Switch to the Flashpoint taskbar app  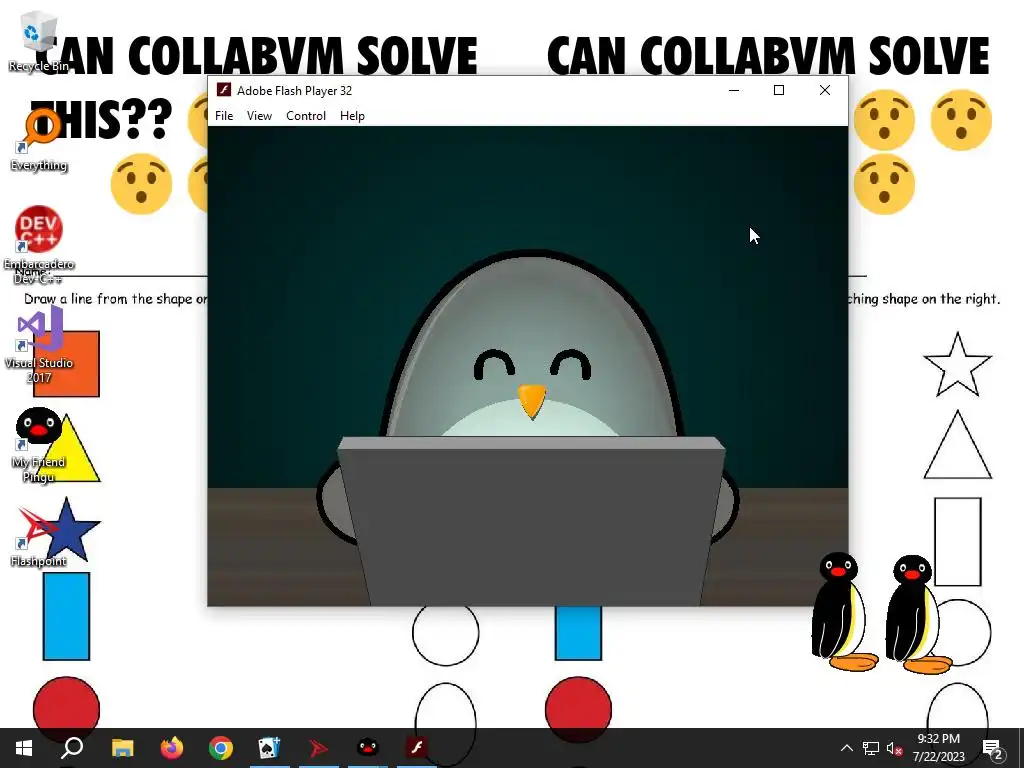click(x=319, y=748)
